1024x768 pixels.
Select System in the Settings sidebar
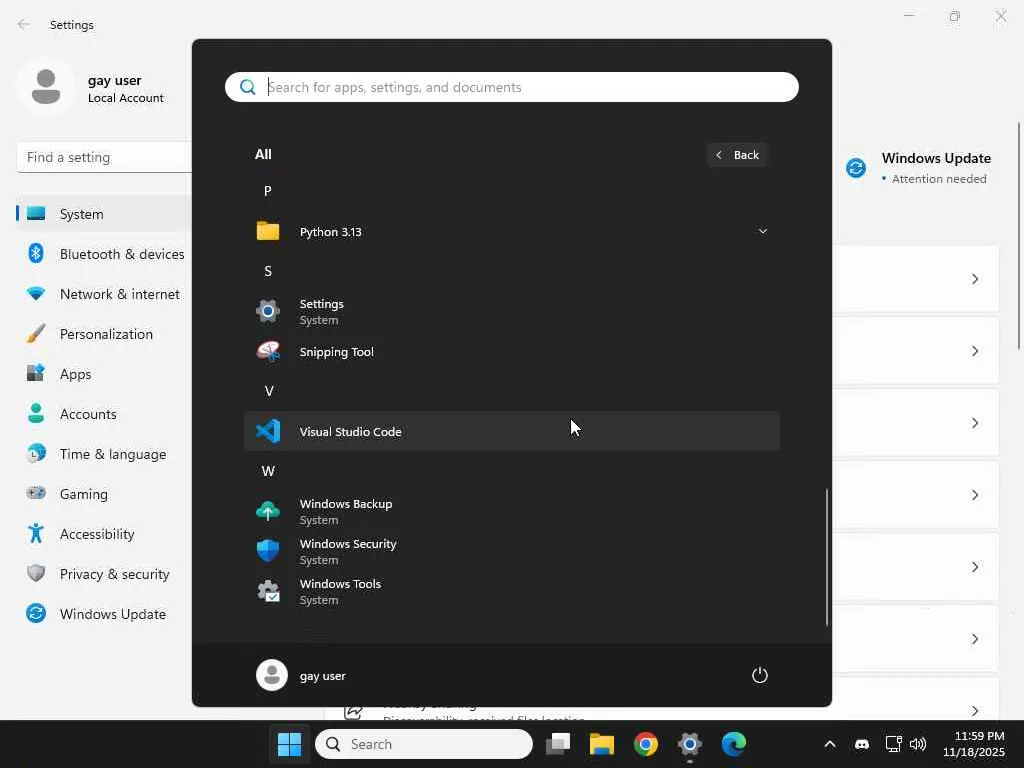click(x=104, y=214)
